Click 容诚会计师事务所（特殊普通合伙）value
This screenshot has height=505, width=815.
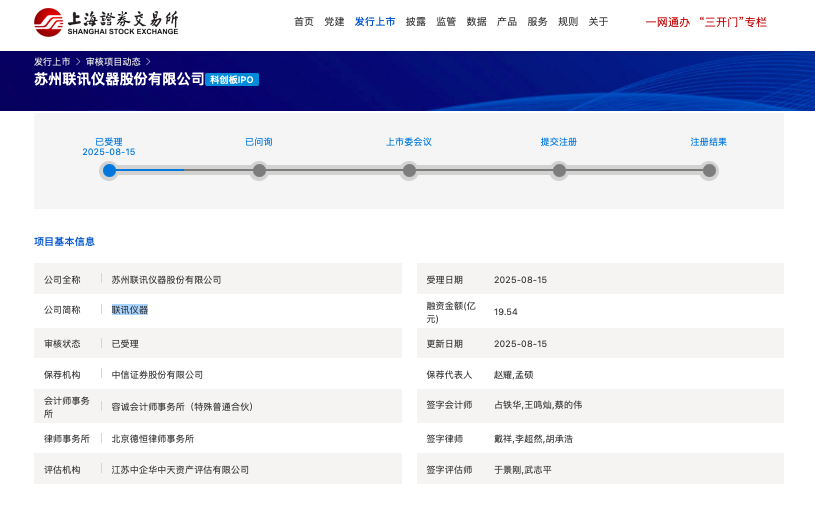tap(182, 407)
